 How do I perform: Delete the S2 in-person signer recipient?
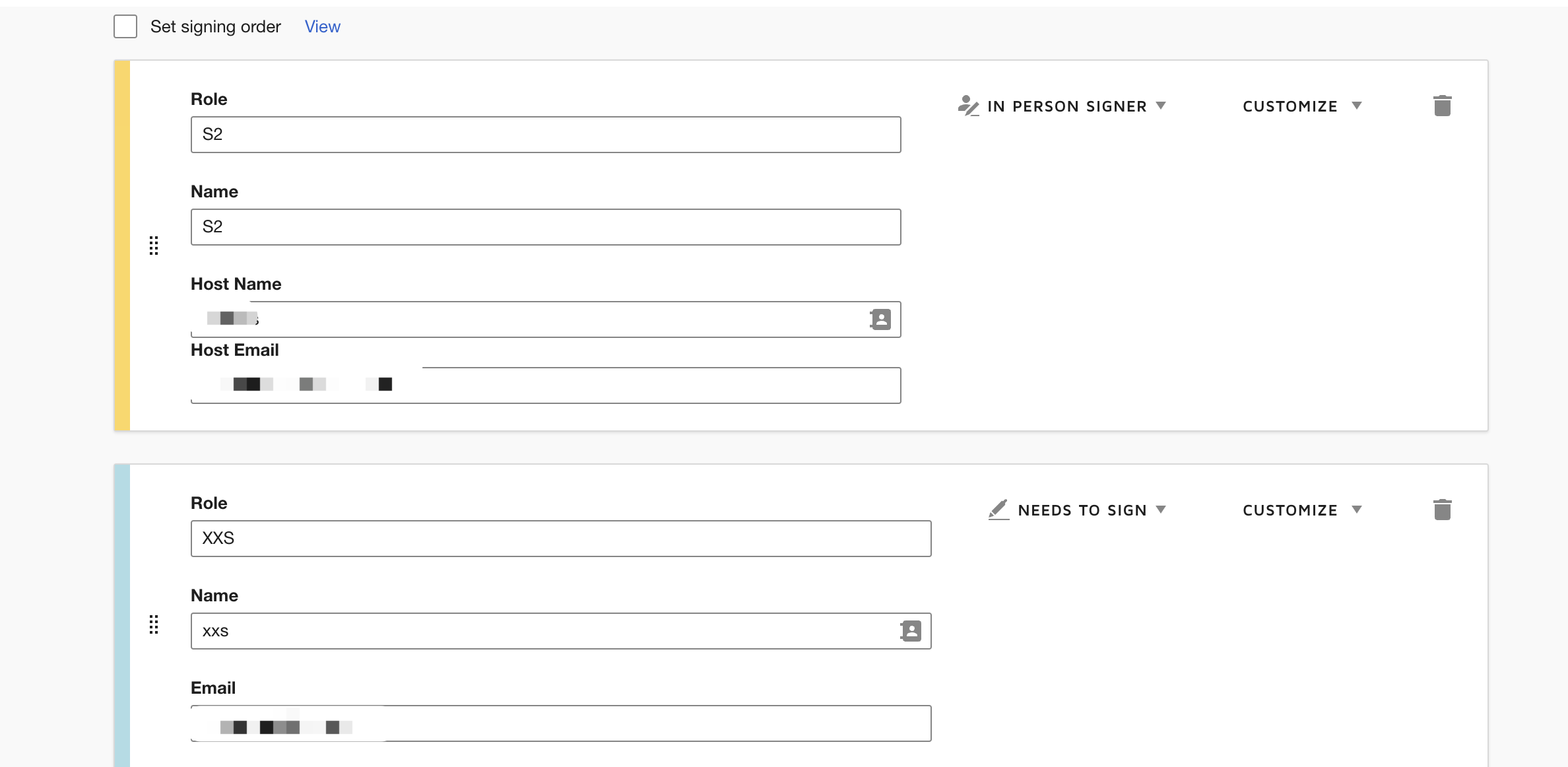(1443, 106)
